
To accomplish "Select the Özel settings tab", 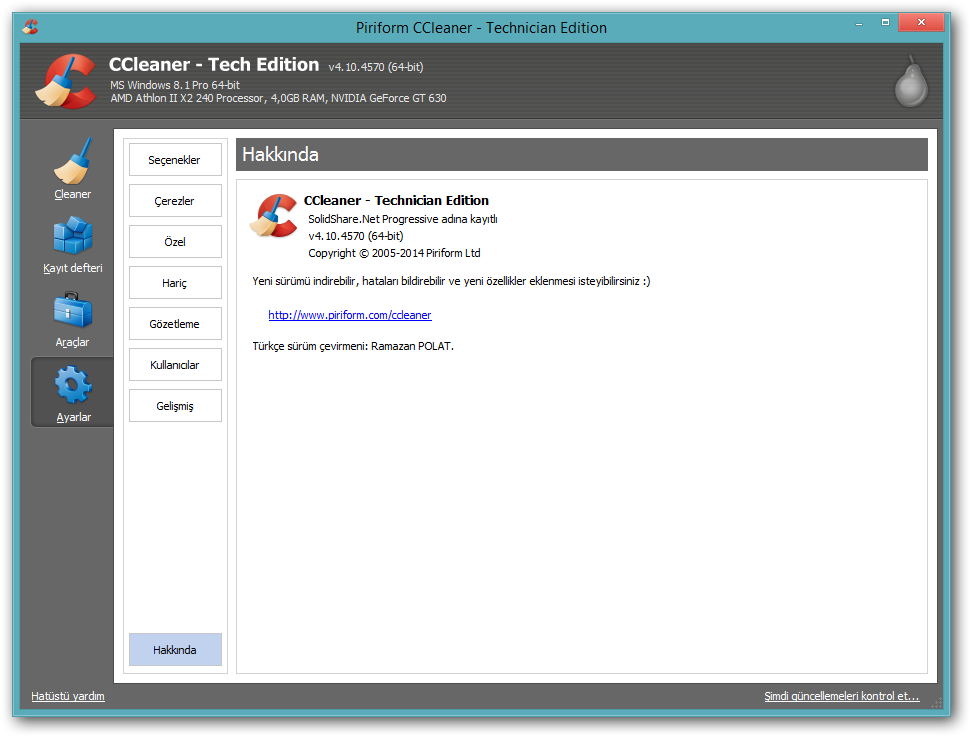I will (x=175, y=242).
